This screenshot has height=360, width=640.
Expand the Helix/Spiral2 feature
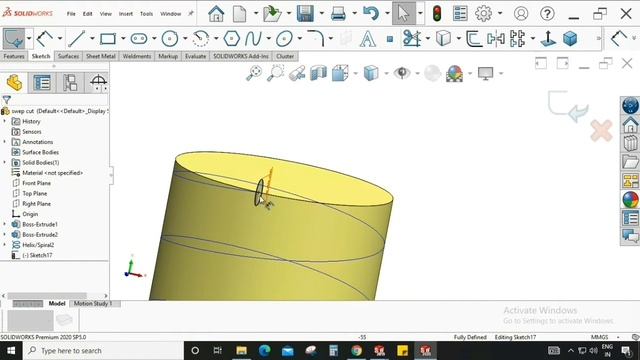[4, 245]
